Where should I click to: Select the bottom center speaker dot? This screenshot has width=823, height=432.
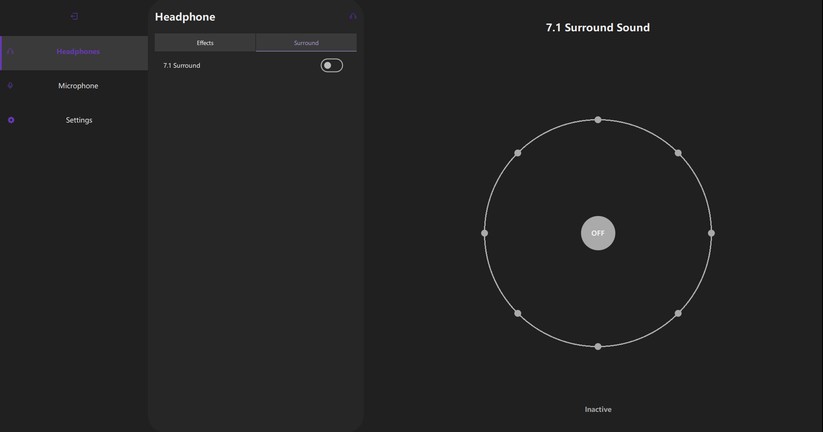[598, 346]
